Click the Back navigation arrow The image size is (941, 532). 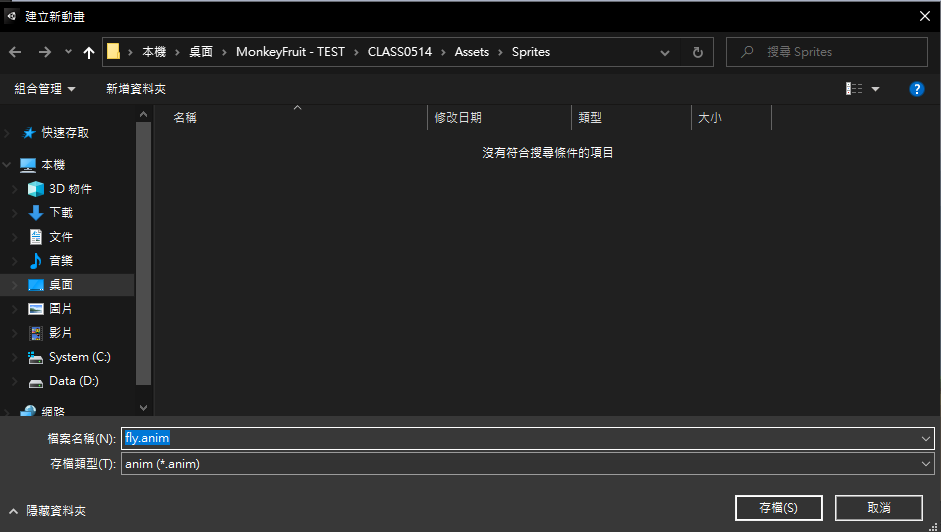[15, 52]
